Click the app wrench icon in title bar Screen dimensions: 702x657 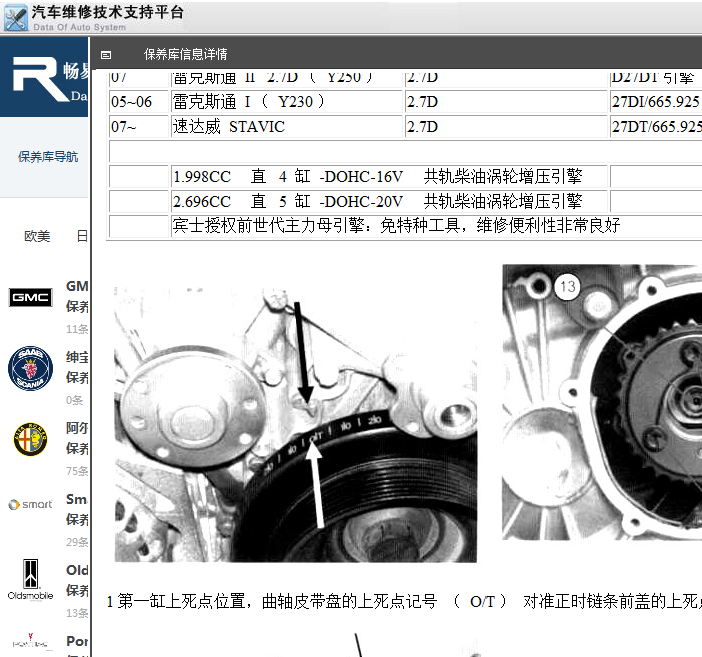[15, 18]
